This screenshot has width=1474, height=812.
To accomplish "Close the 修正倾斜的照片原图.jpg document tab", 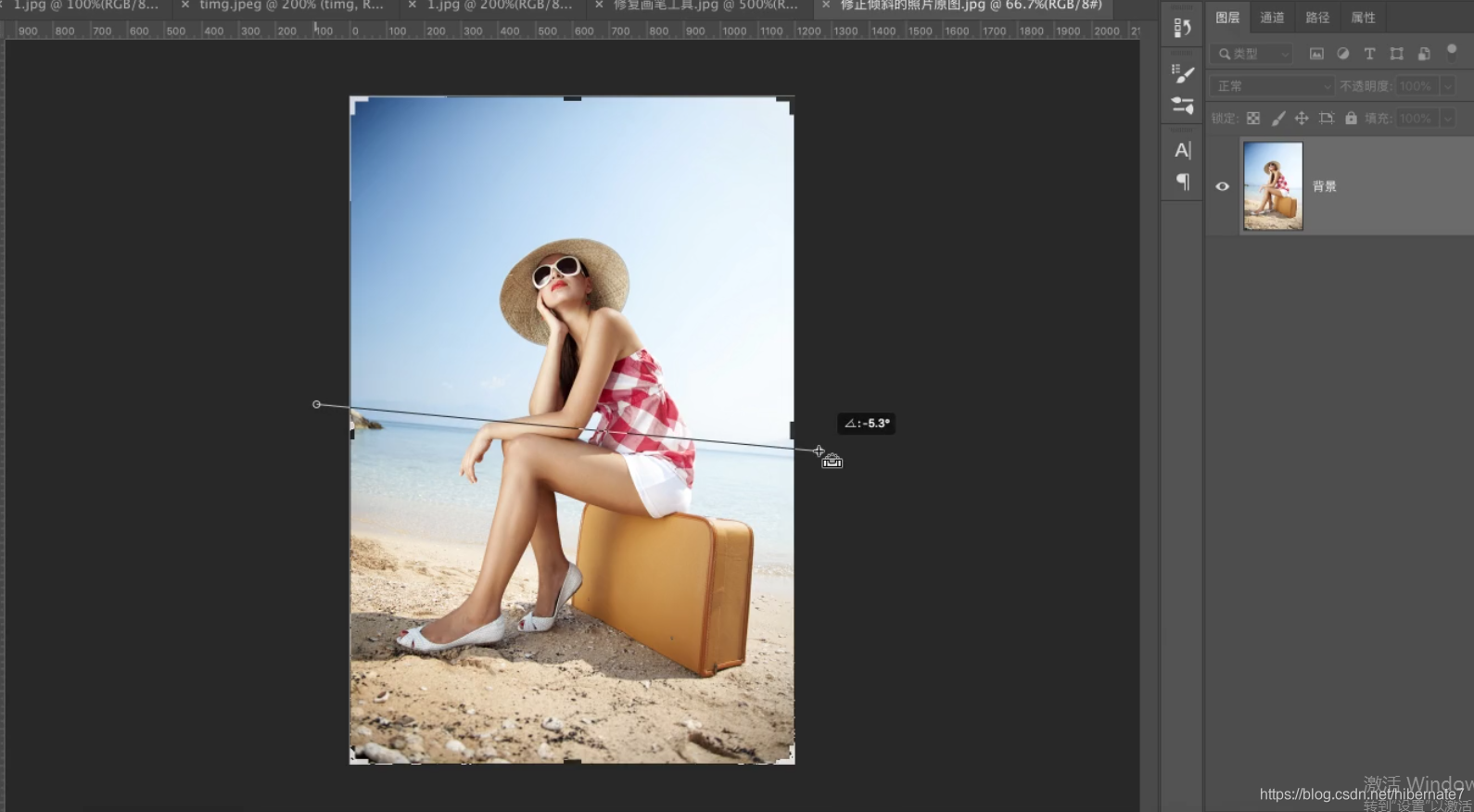I will [826, 6].
